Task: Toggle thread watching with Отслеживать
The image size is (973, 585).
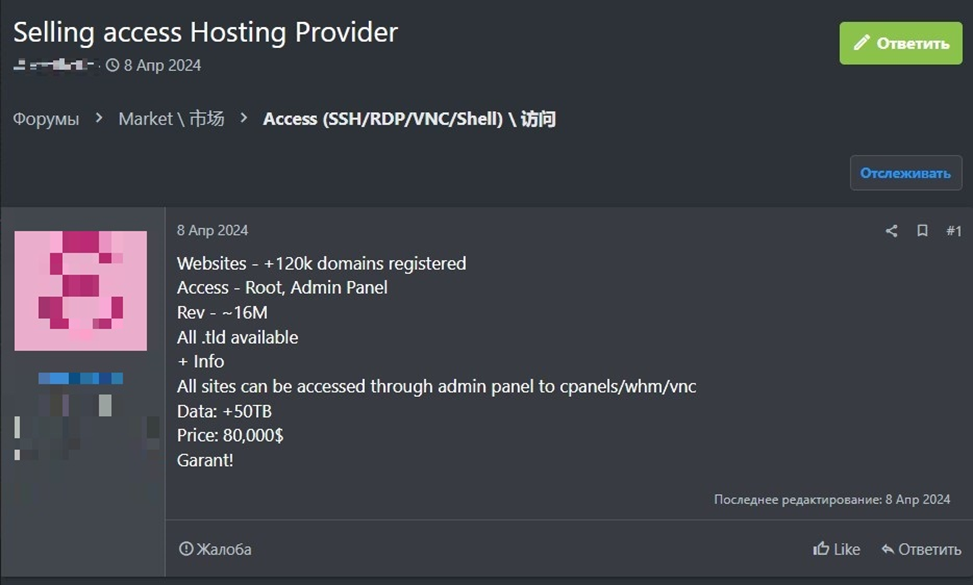Action: pos(905,173)
